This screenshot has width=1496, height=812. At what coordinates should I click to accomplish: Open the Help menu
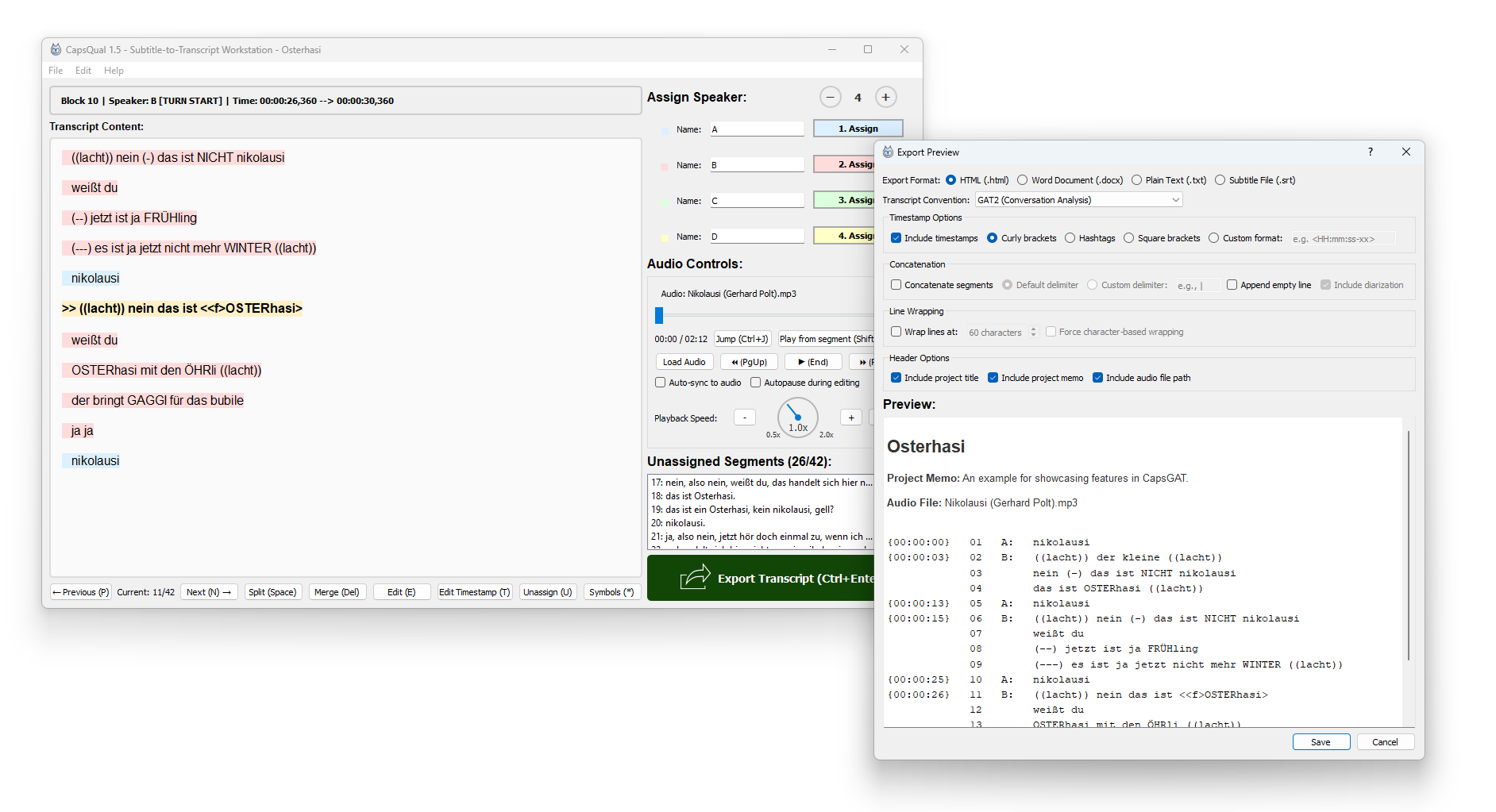pos(114,71)
